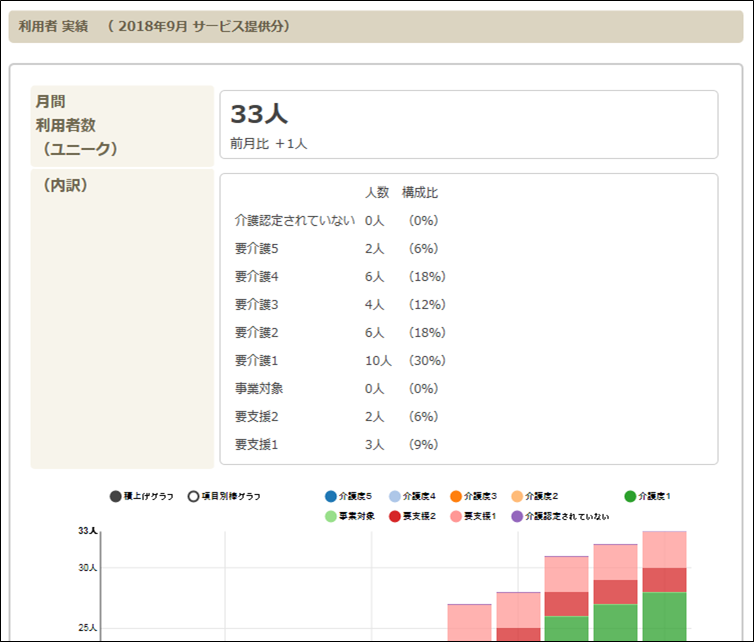Click the 要介護5 row label
This screenshot has height=642, width=754.
click(x=257, y=249)
